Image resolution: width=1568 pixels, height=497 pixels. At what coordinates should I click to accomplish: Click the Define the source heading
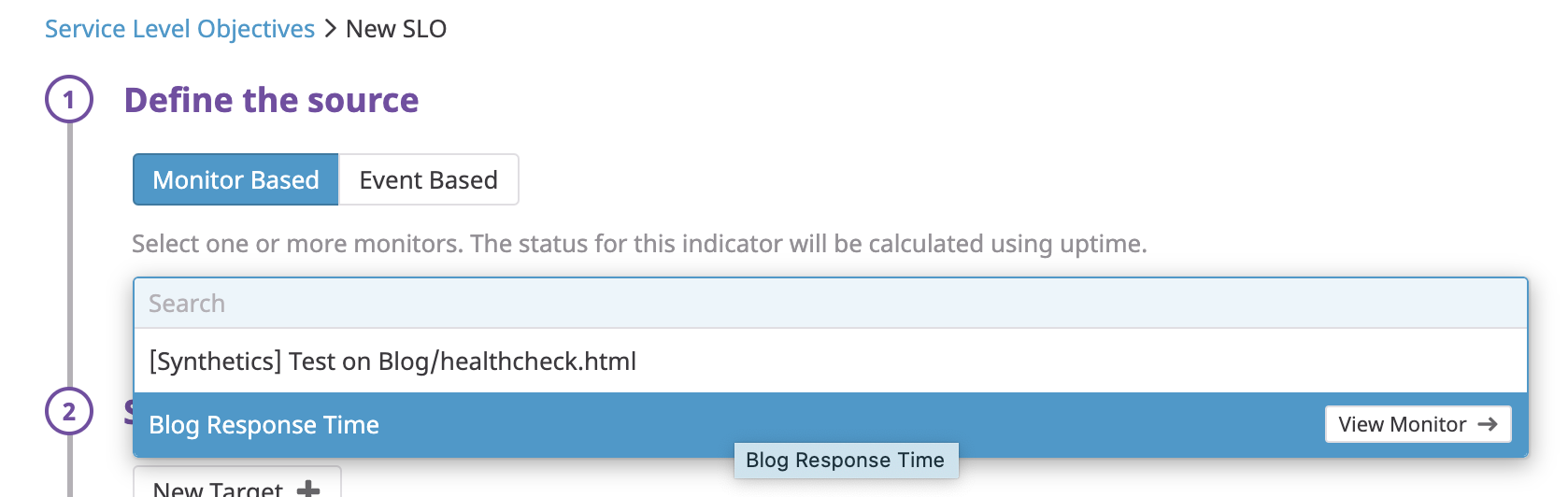(271, 100)
